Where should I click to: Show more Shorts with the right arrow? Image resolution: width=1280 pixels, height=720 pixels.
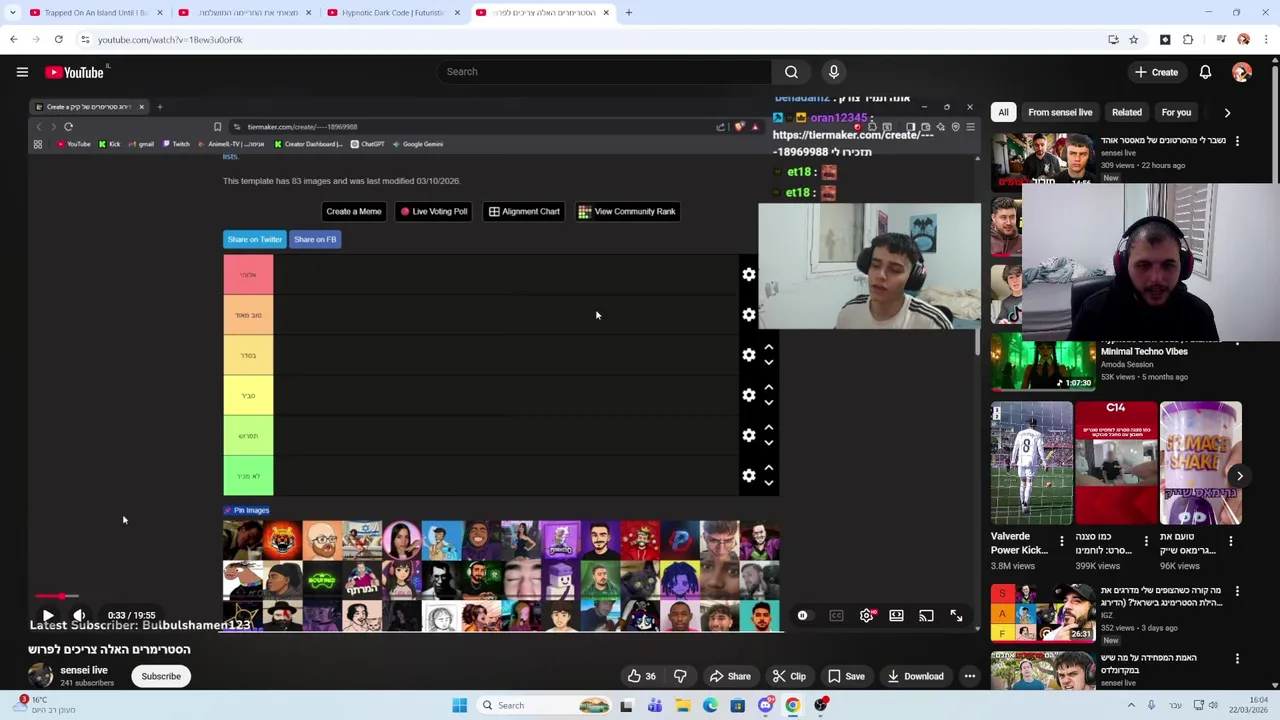pos(1239,476)
